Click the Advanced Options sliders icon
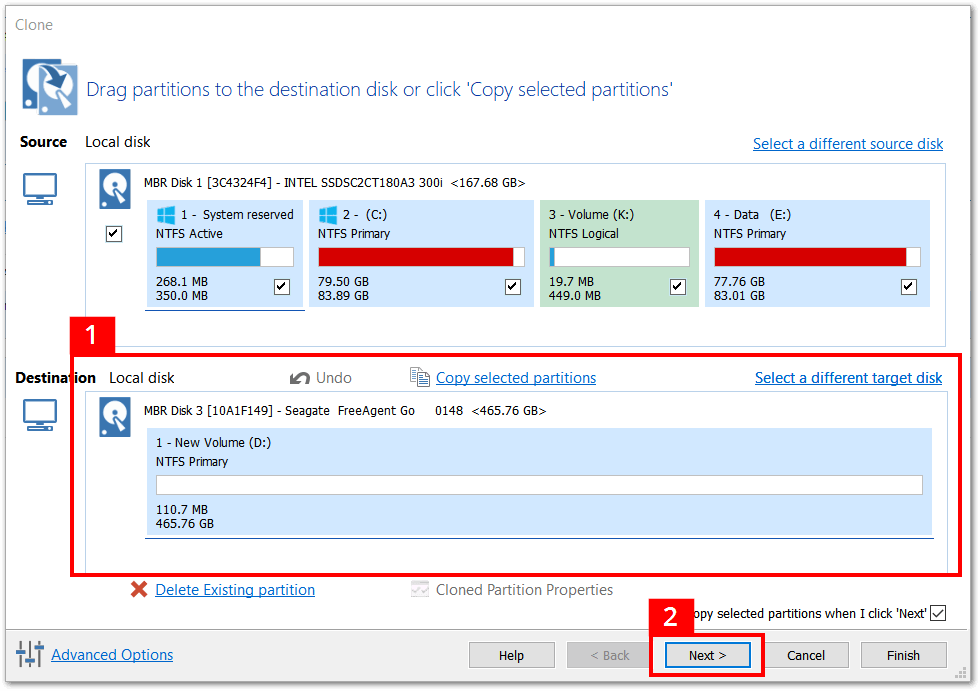The image size is (980, 691). (x=30, y=654)
